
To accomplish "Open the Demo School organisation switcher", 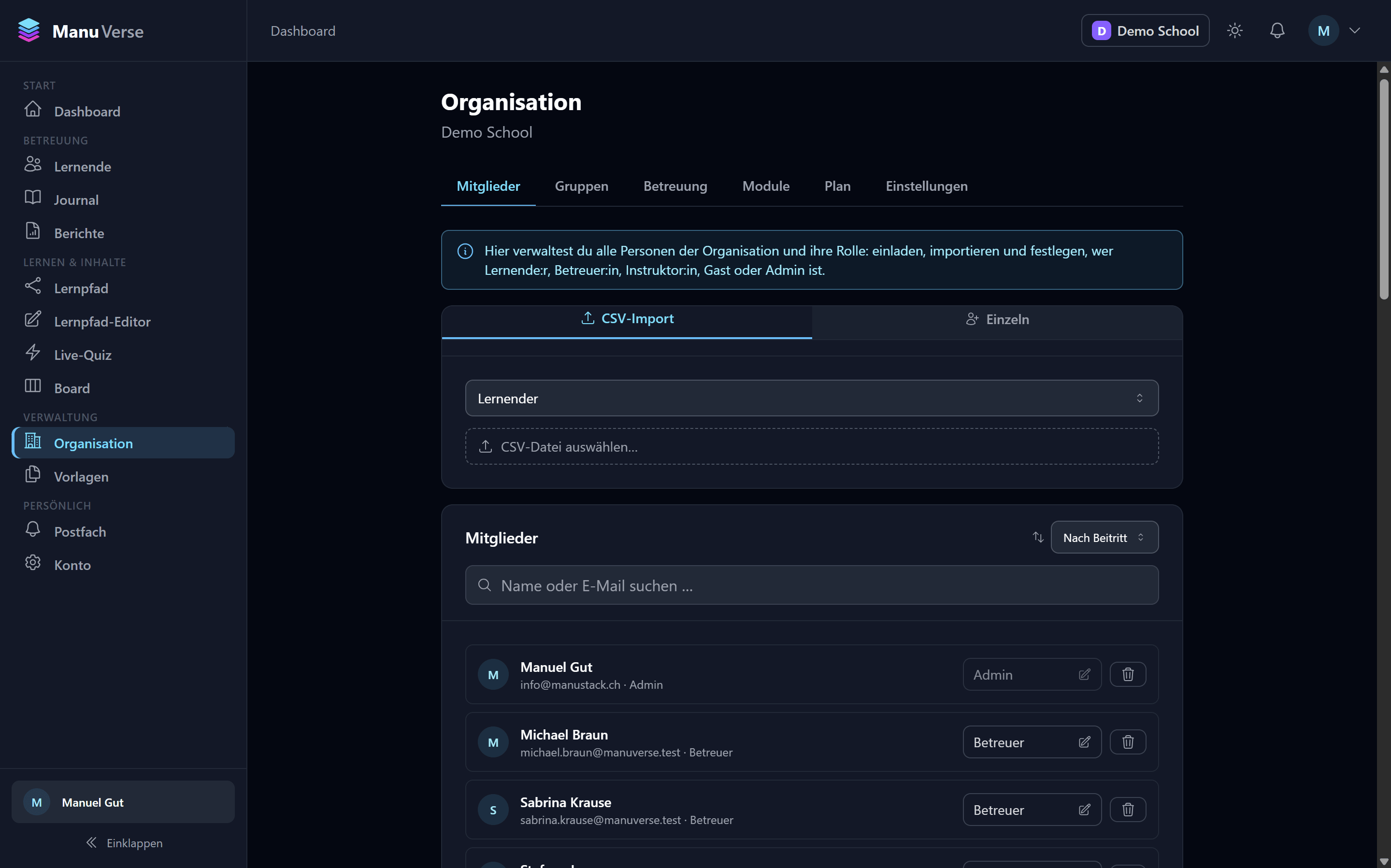I will (x=1145, y=30).
